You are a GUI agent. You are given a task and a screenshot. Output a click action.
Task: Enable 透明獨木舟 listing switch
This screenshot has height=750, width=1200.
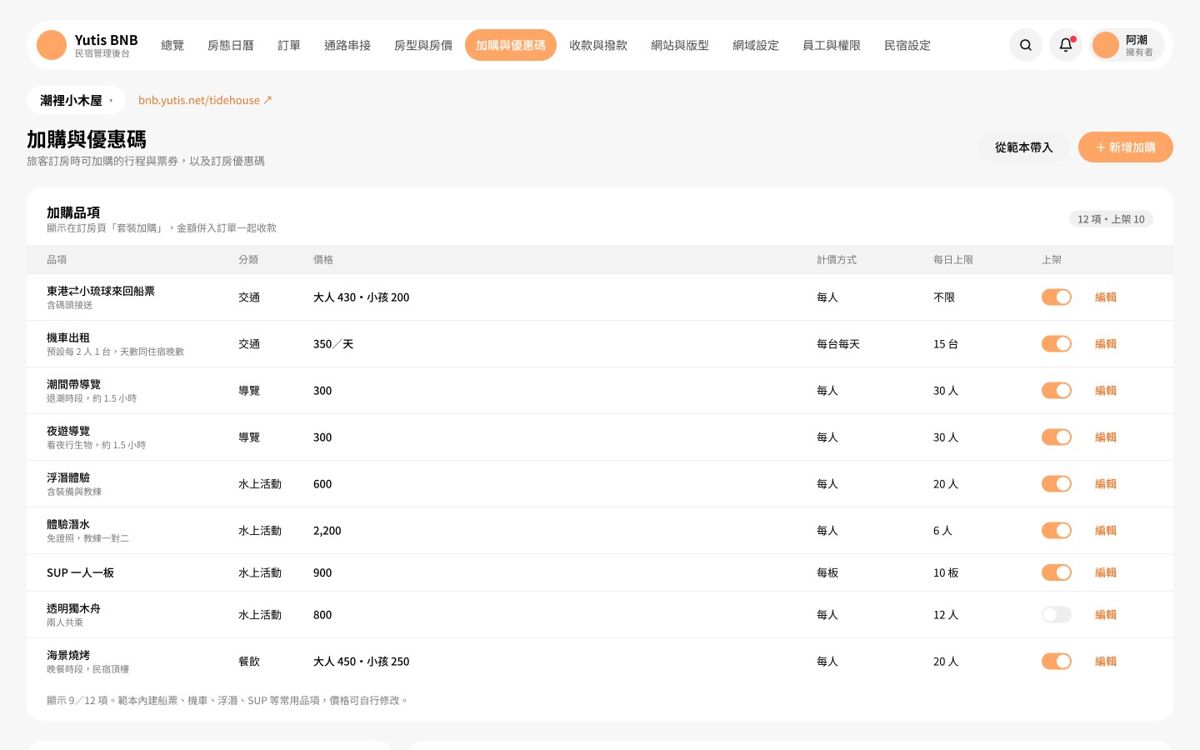pyautogui.click(x=1056, y=615)
